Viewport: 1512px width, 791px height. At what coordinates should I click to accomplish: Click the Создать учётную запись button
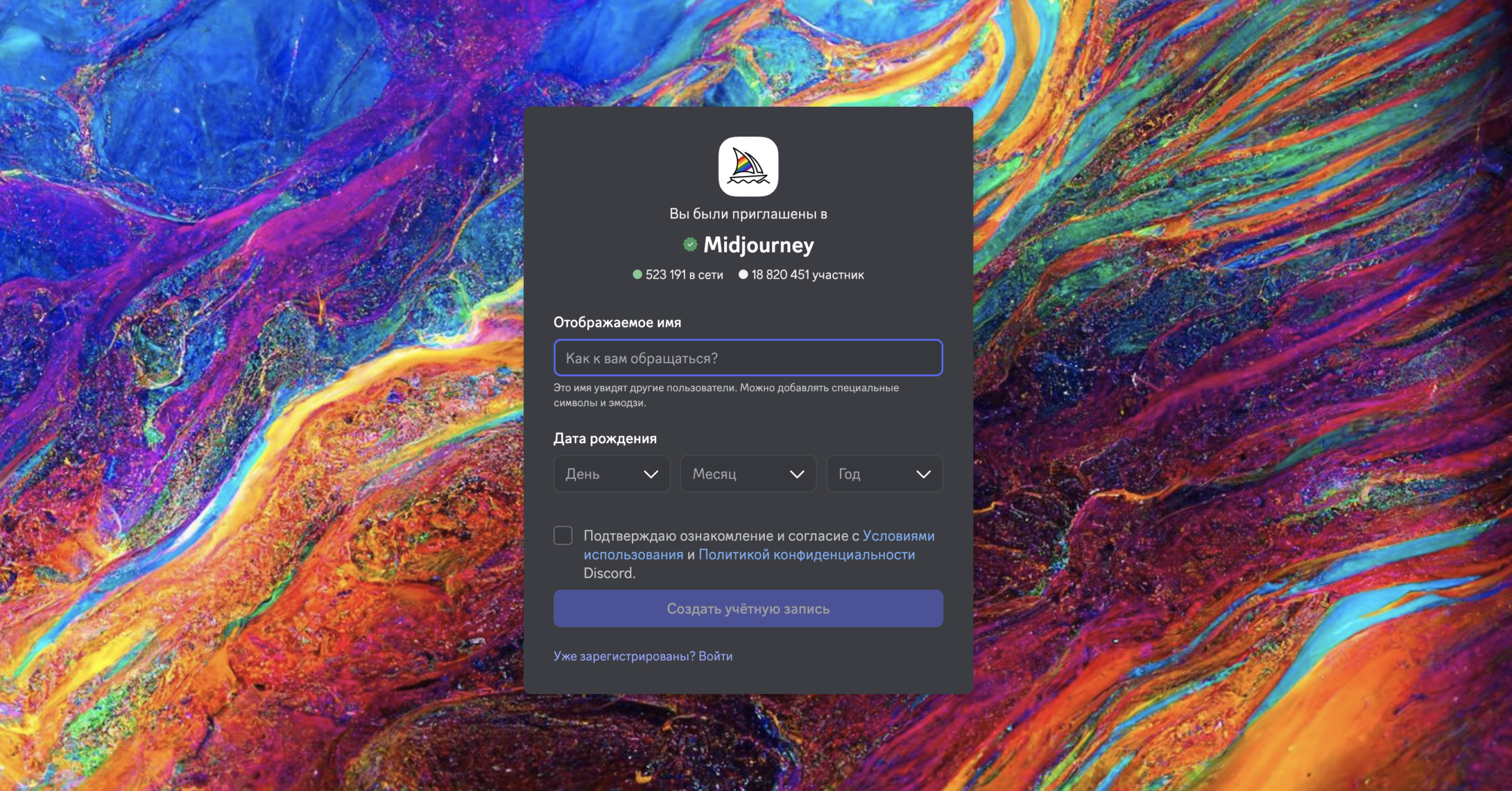[748, 609]
